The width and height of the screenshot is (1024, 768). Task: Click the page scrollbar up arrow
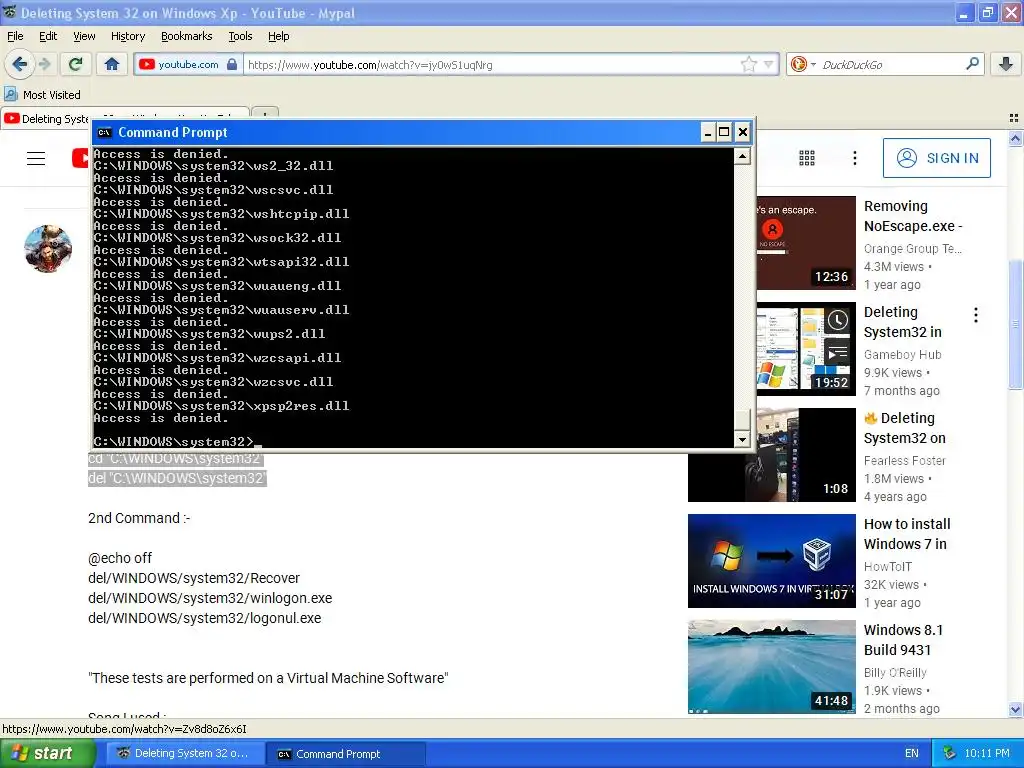click(1015, 138)
